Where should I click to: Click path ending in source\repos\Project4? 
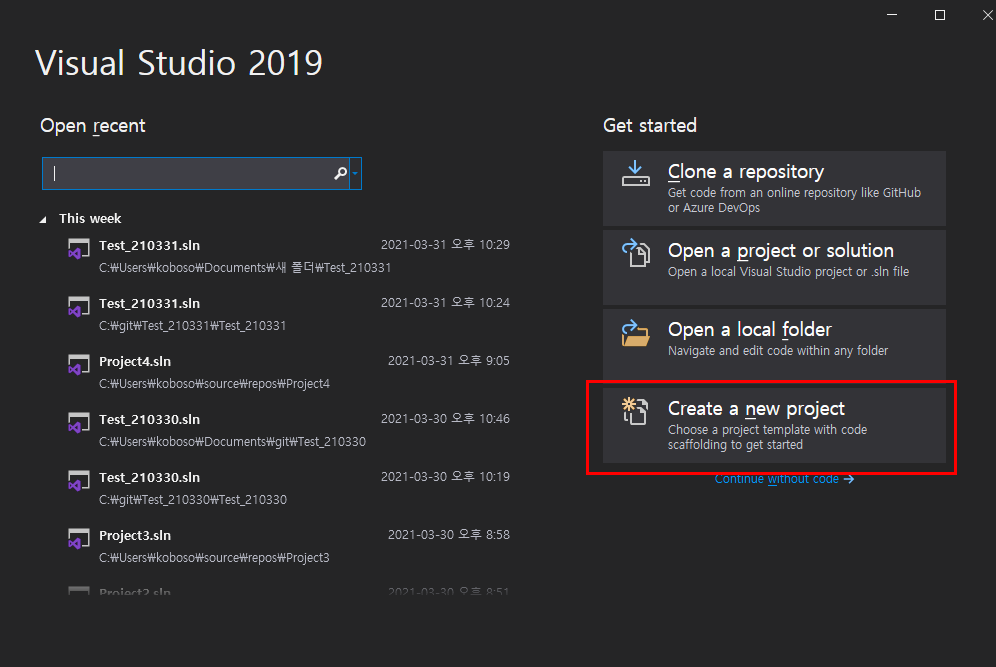[x=214, y=384]
